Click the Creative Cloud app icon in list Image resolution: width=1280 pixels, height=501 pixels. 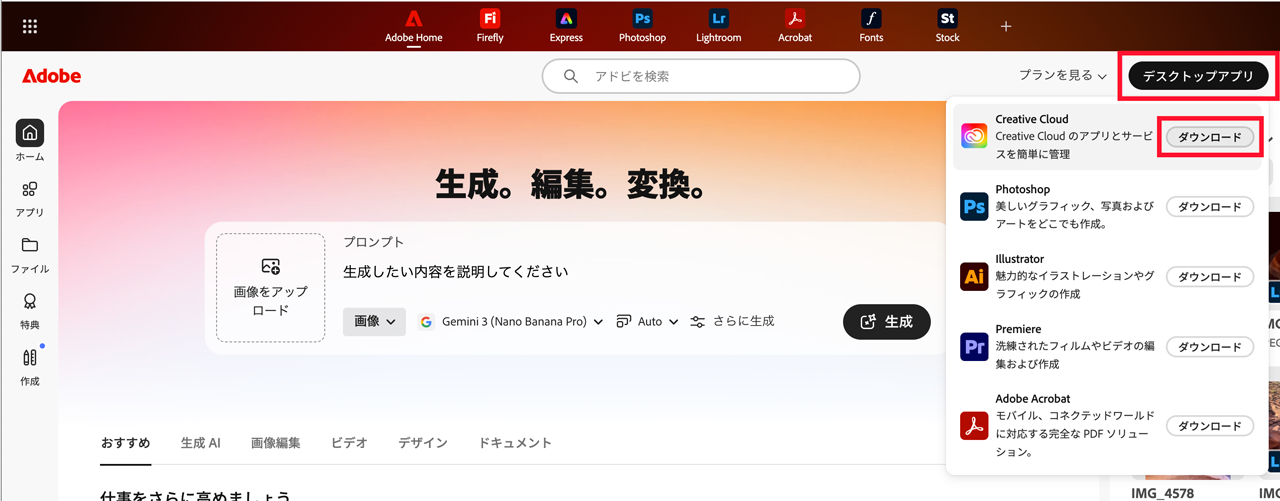coord(974,136)
